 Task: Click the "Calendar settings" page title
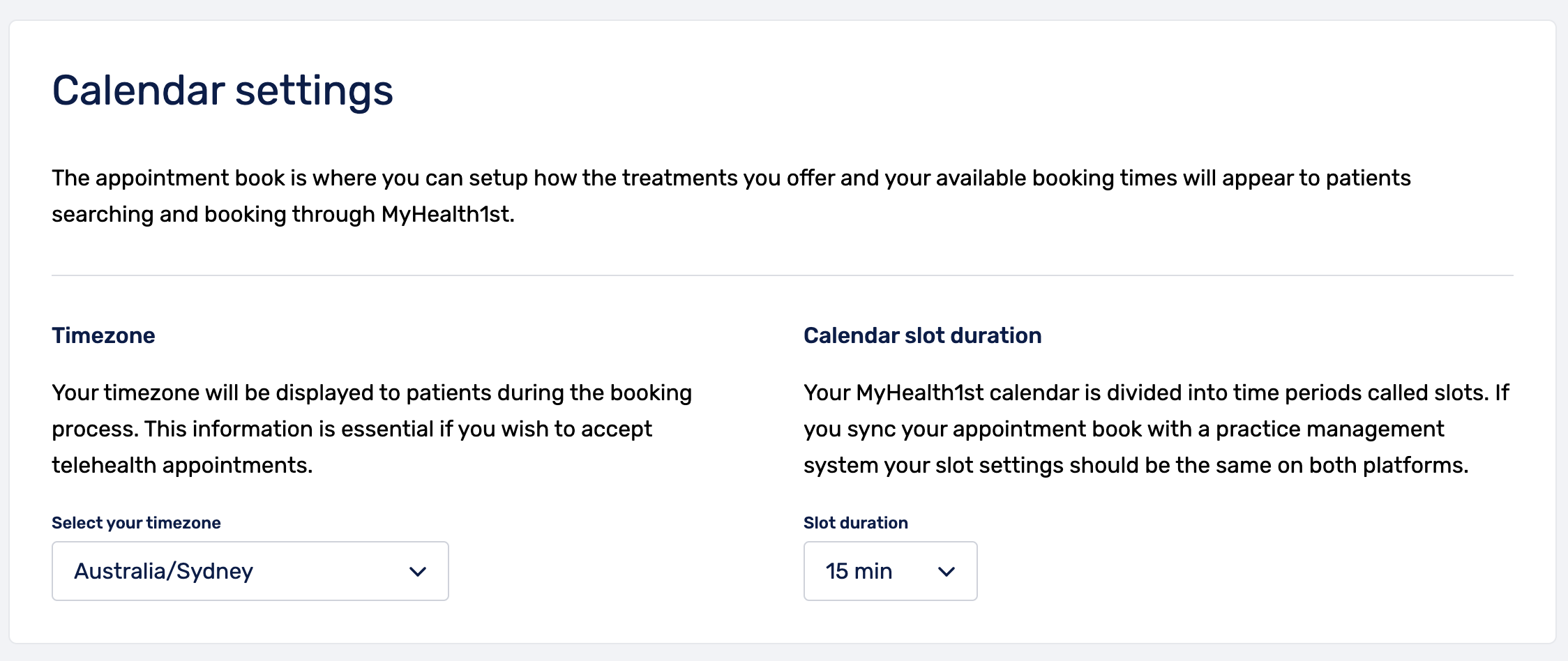(223, 91)
